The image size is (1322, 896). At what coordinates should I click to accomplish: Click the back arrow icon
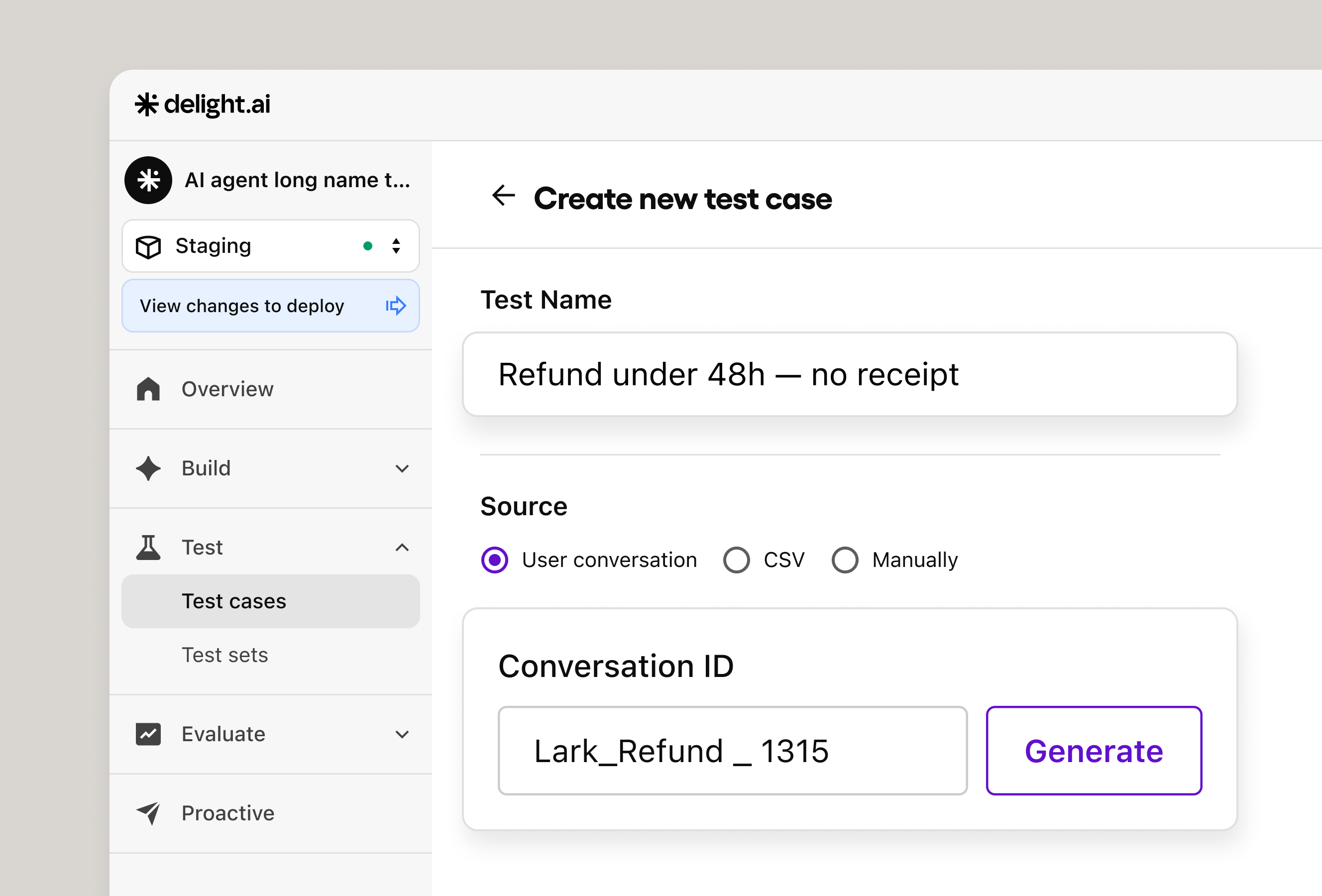(503, 196)
